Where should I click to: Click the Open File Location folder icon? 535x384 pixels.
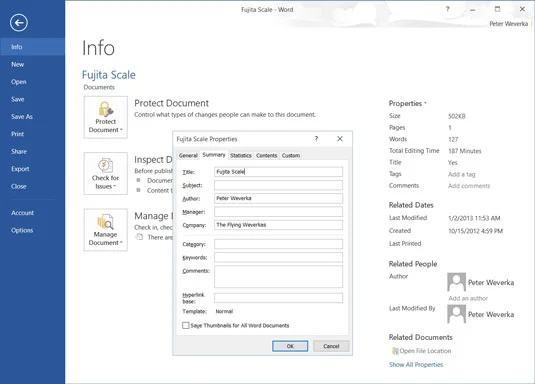395,351
